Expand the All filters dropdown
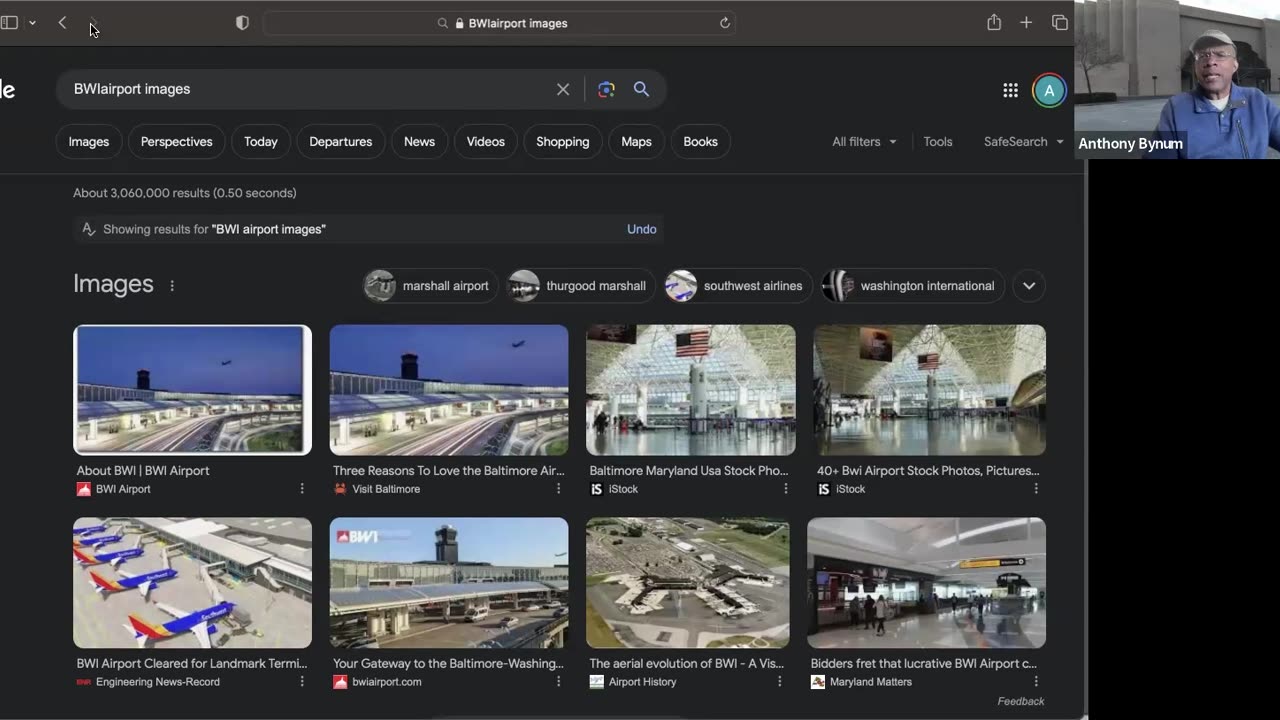The width and height of the screenshot is (1280, 720). [864, 142]
